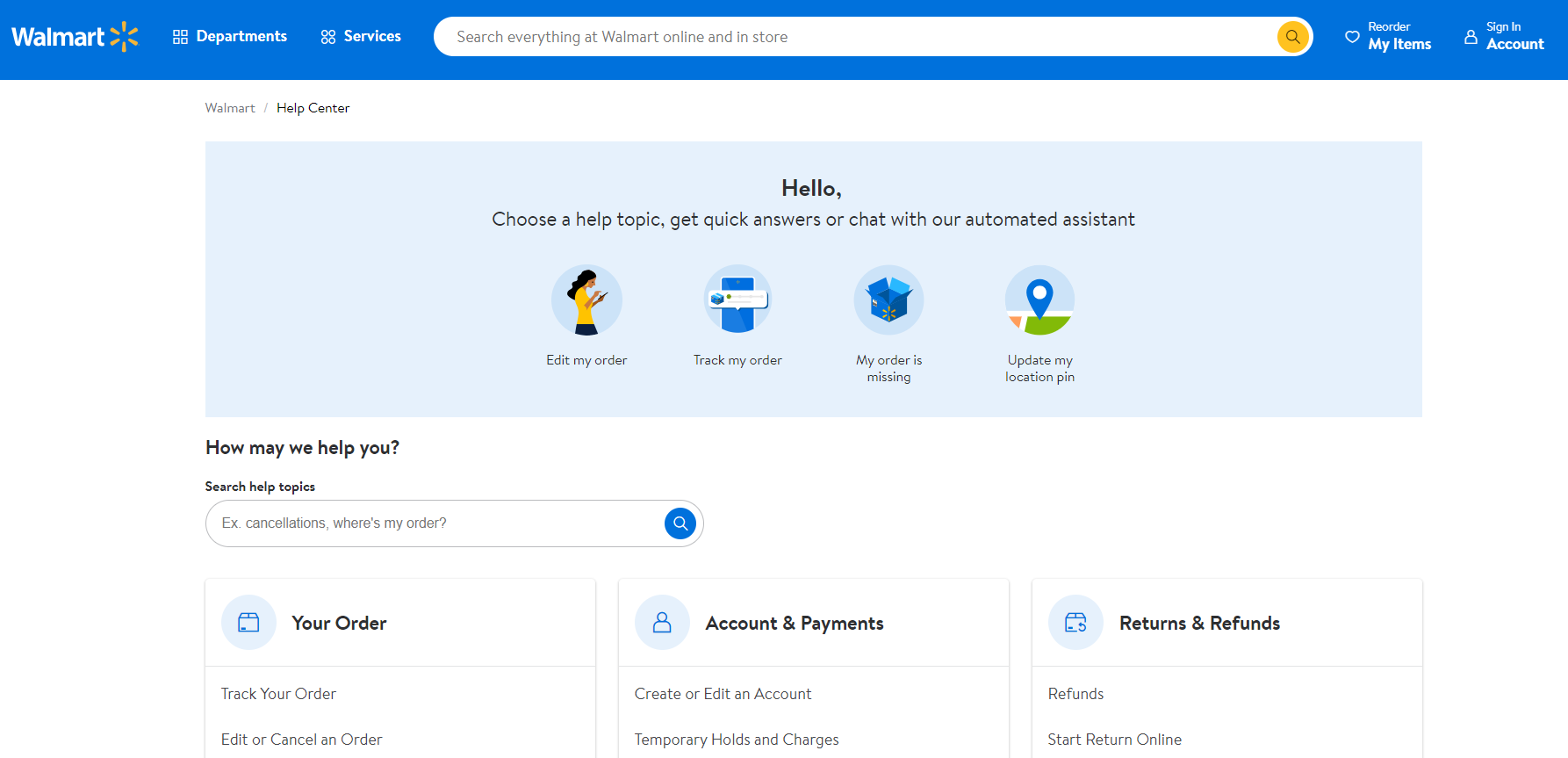The width and height of the screenshot is (1568, 758).
Task: Click Update my location pin label
Action: tap(1039, 368)
